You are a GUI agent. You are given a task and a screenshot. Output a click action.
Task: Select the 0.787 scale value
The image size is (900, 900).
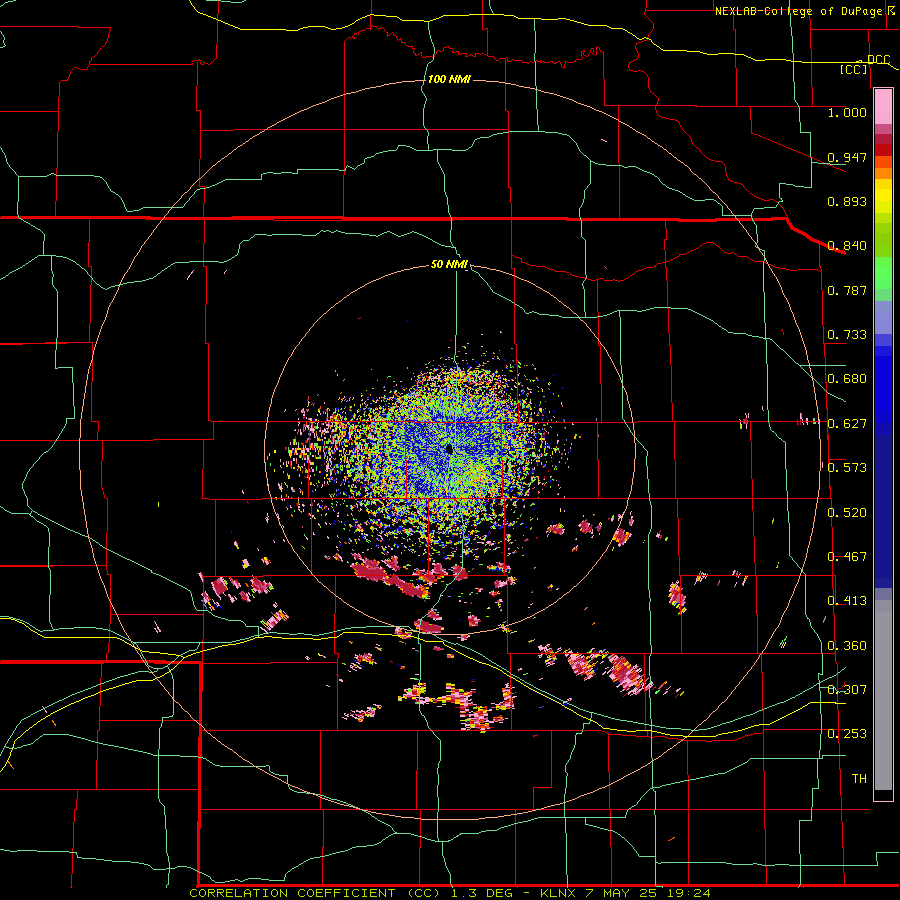point(847,290)
